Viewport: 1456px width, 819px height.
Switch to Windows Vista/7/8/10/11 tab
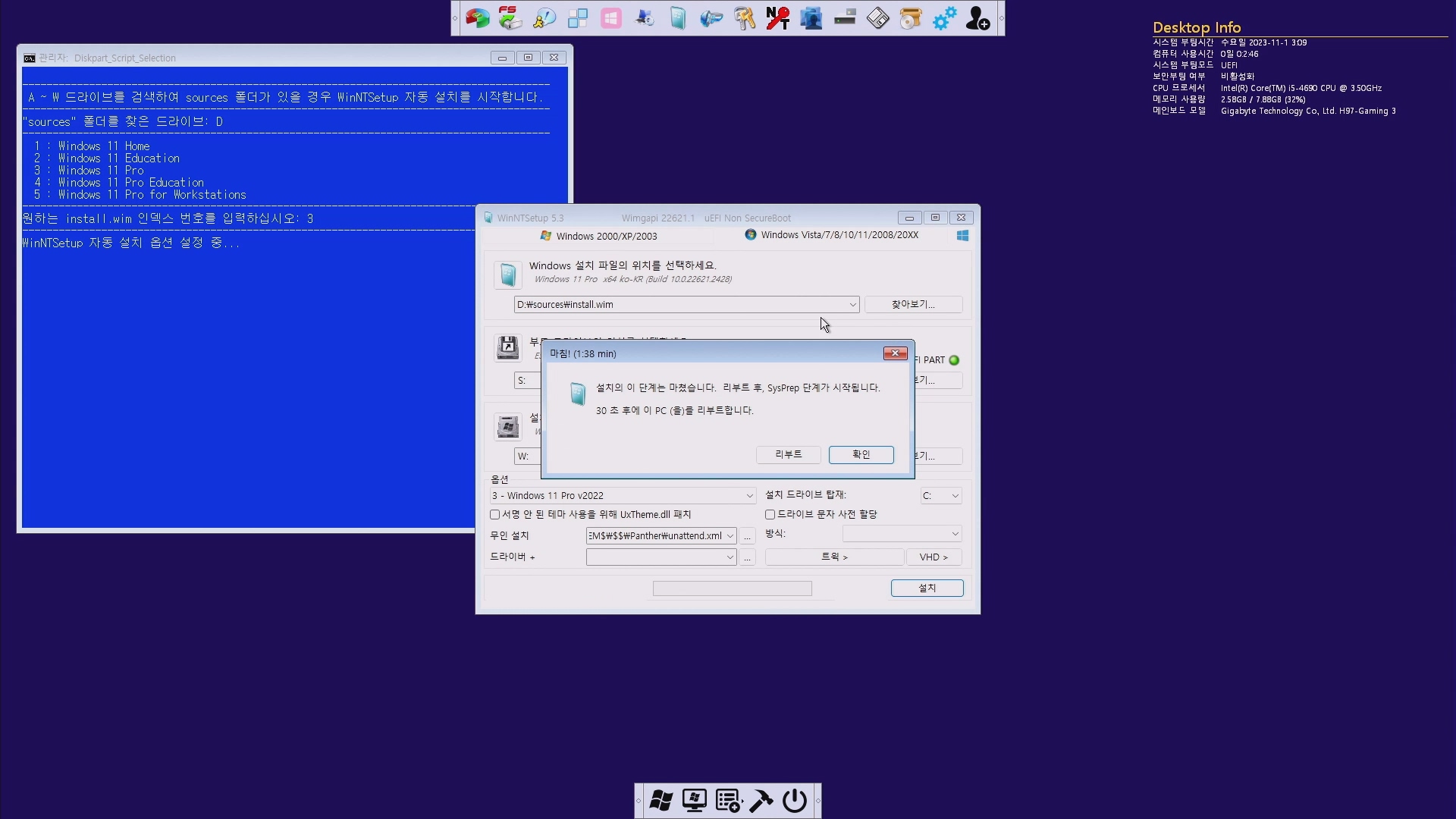(x=831, y=235)
